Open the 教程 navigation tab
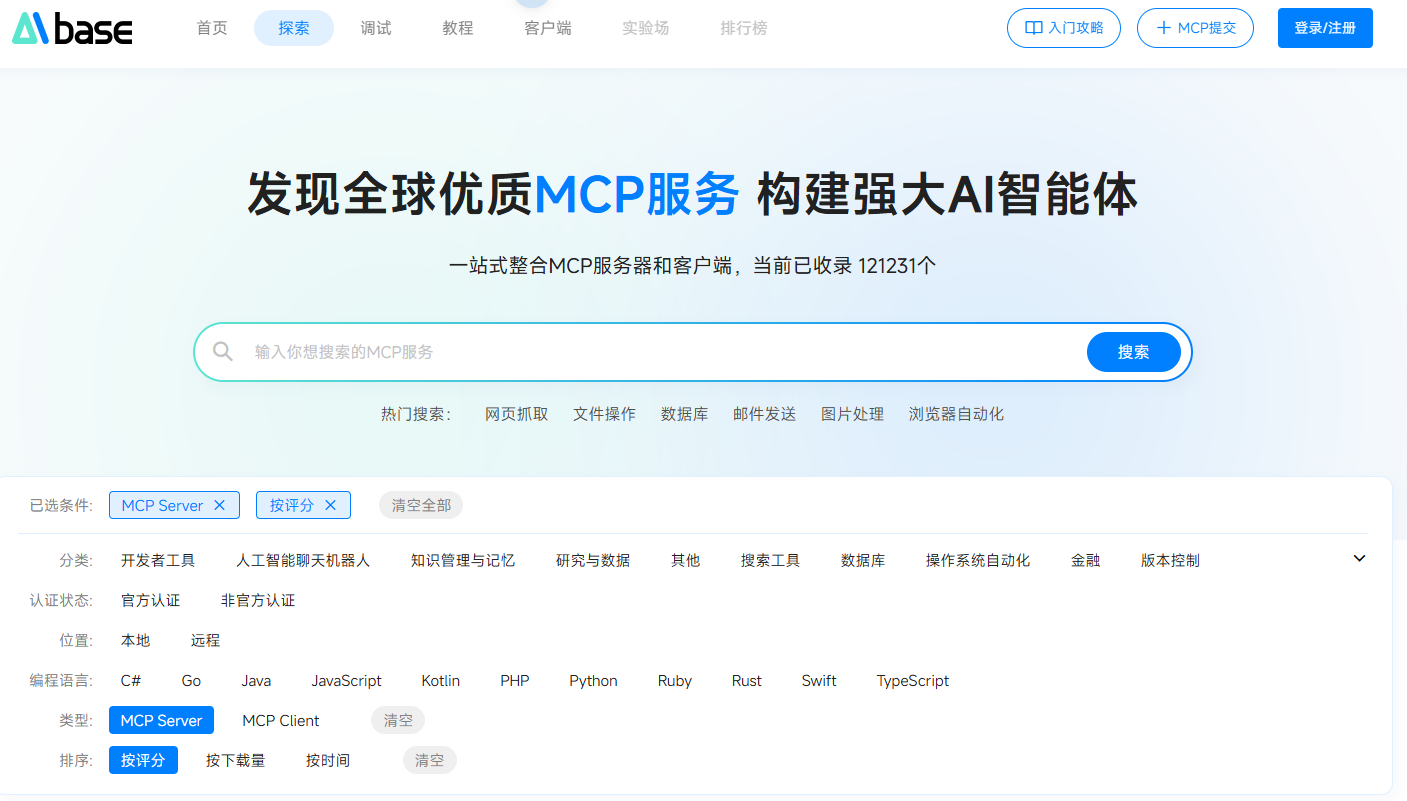This screenshot has width=1407, height=801. 457,28
